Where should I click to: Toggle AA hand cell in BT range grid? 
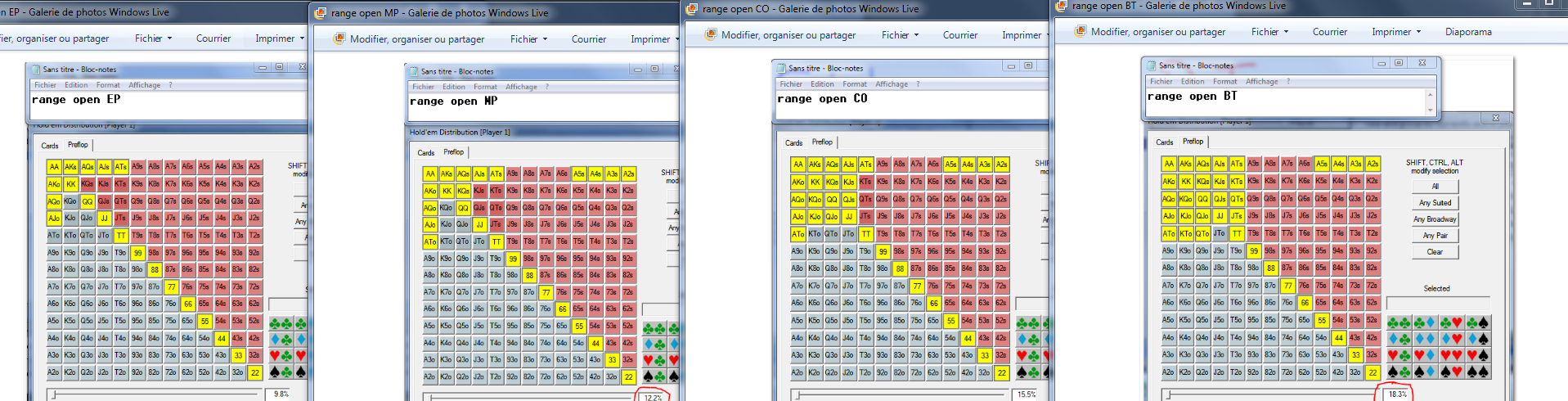coord(1169,164)
